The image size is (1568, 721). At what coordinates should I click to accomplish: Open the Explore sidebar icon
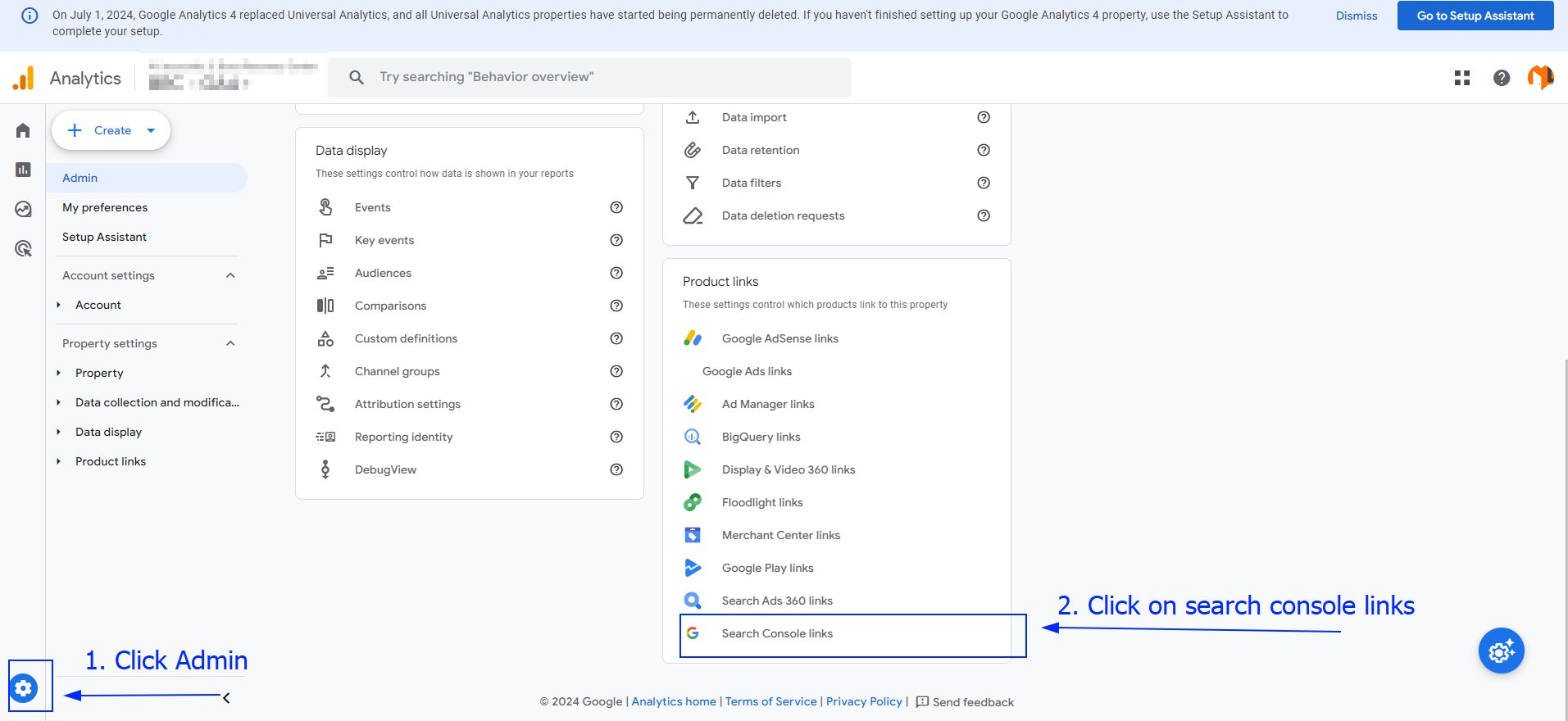coord(23,209)
